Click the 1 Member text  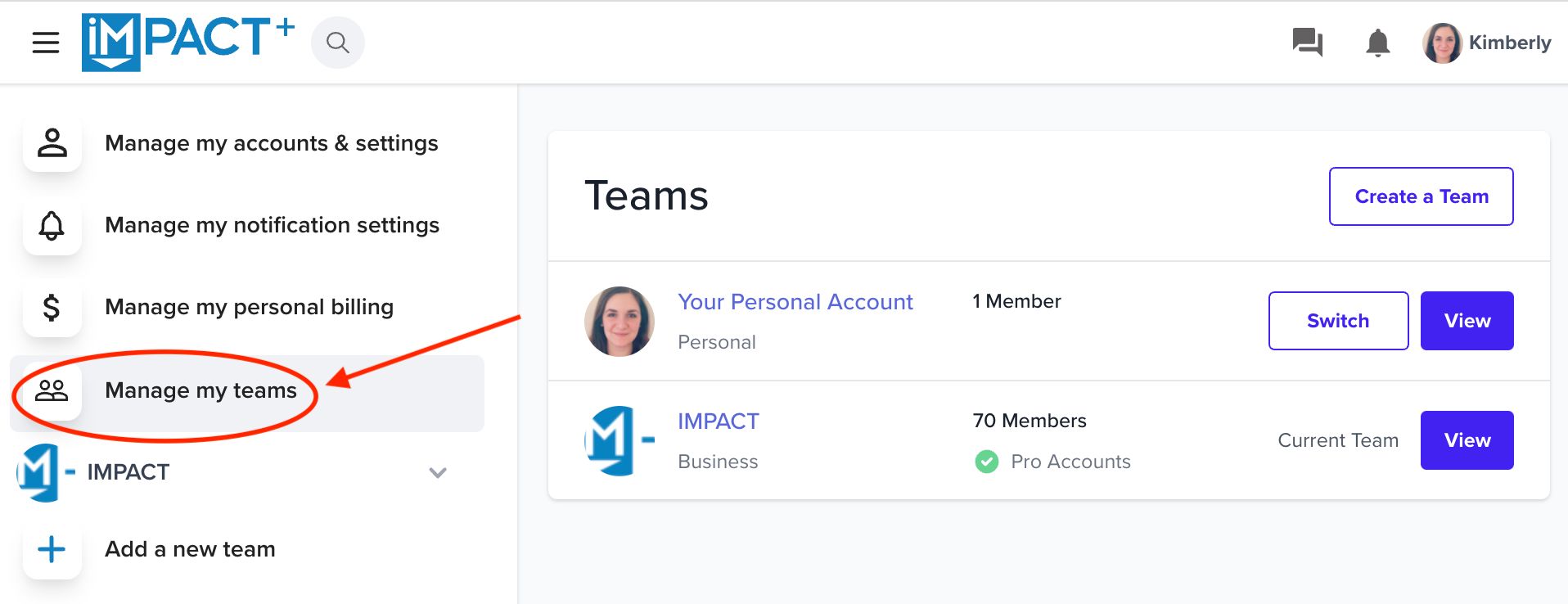1016,301
